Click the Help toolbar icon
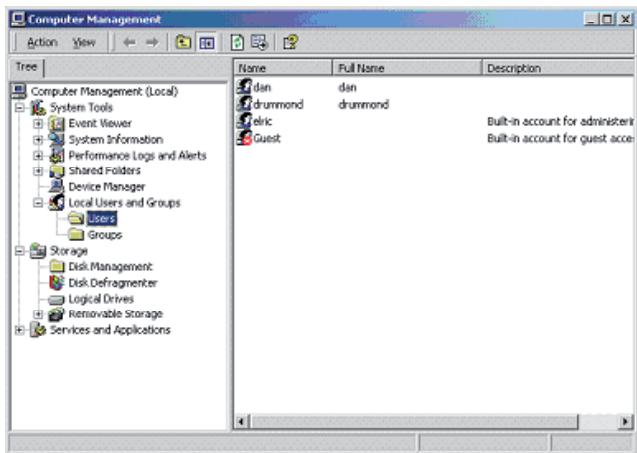Screen dimensions: 637x453 (291, 42)
